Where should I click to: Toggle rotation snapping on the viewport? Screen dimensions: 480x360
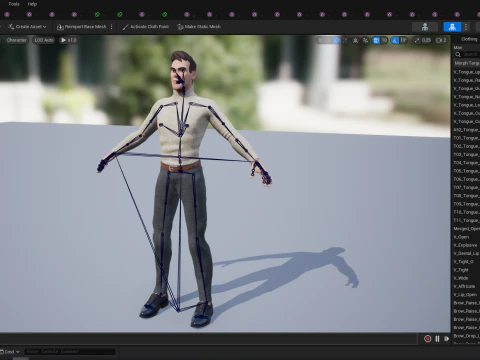coord(395,40)
